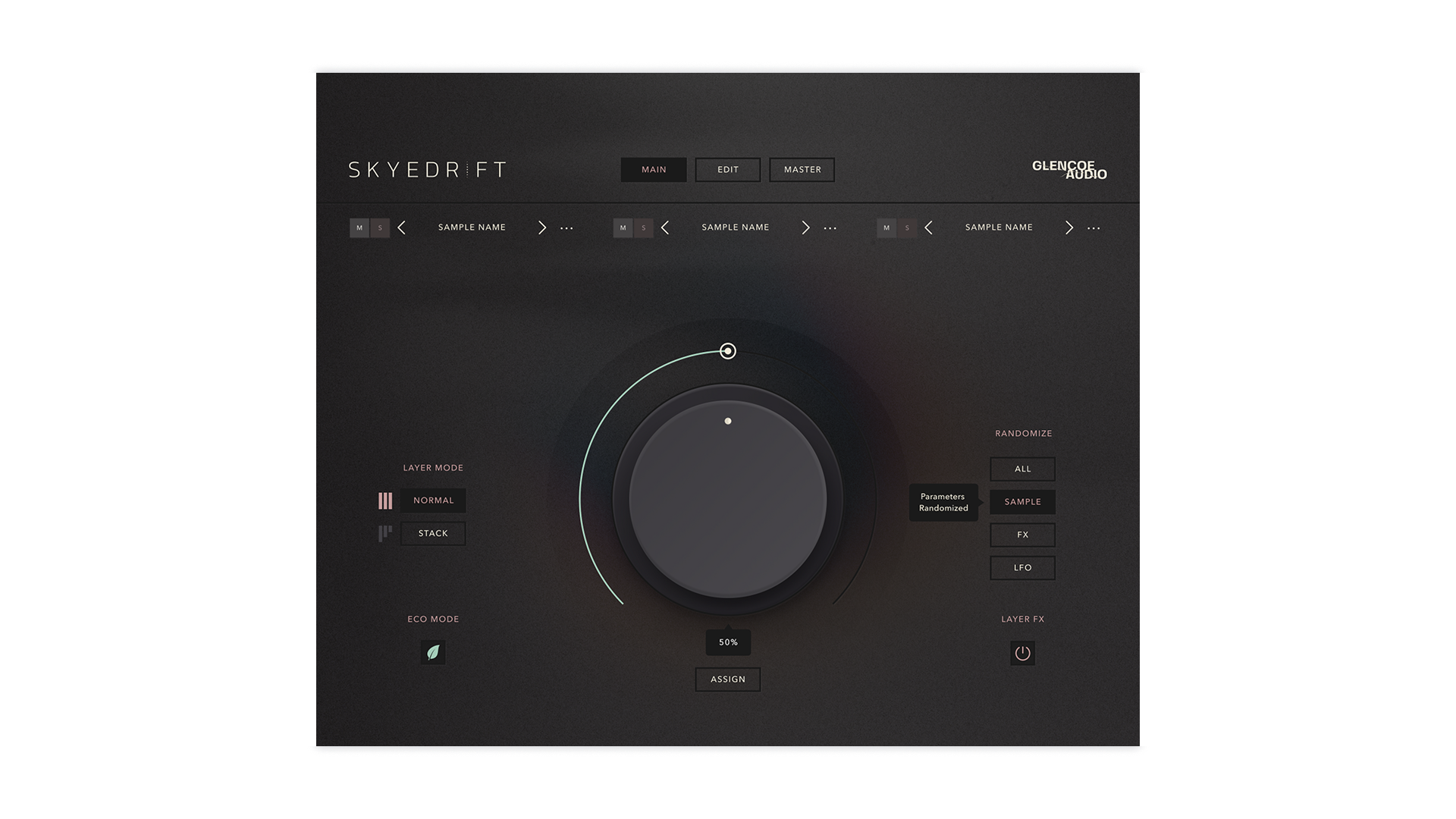
Task: Click the LAYER FX label
Action: coord(1022,620)
